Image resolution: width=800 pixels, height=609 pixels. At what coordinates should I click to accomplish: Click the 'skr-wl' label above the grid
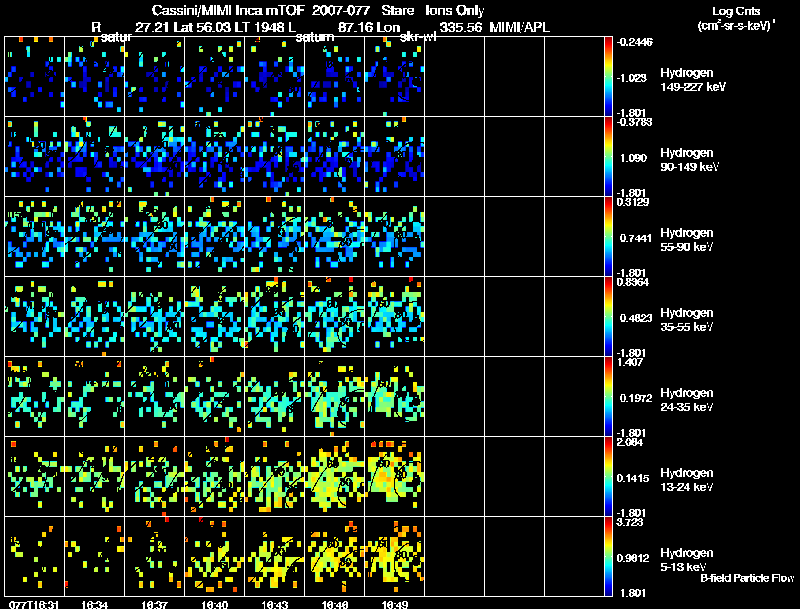pyautogui.click(x=418, y=37)
